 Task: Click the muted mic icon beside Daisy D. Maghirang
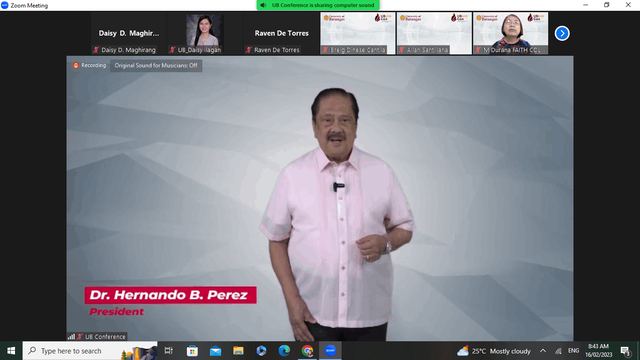coord(96,50)
